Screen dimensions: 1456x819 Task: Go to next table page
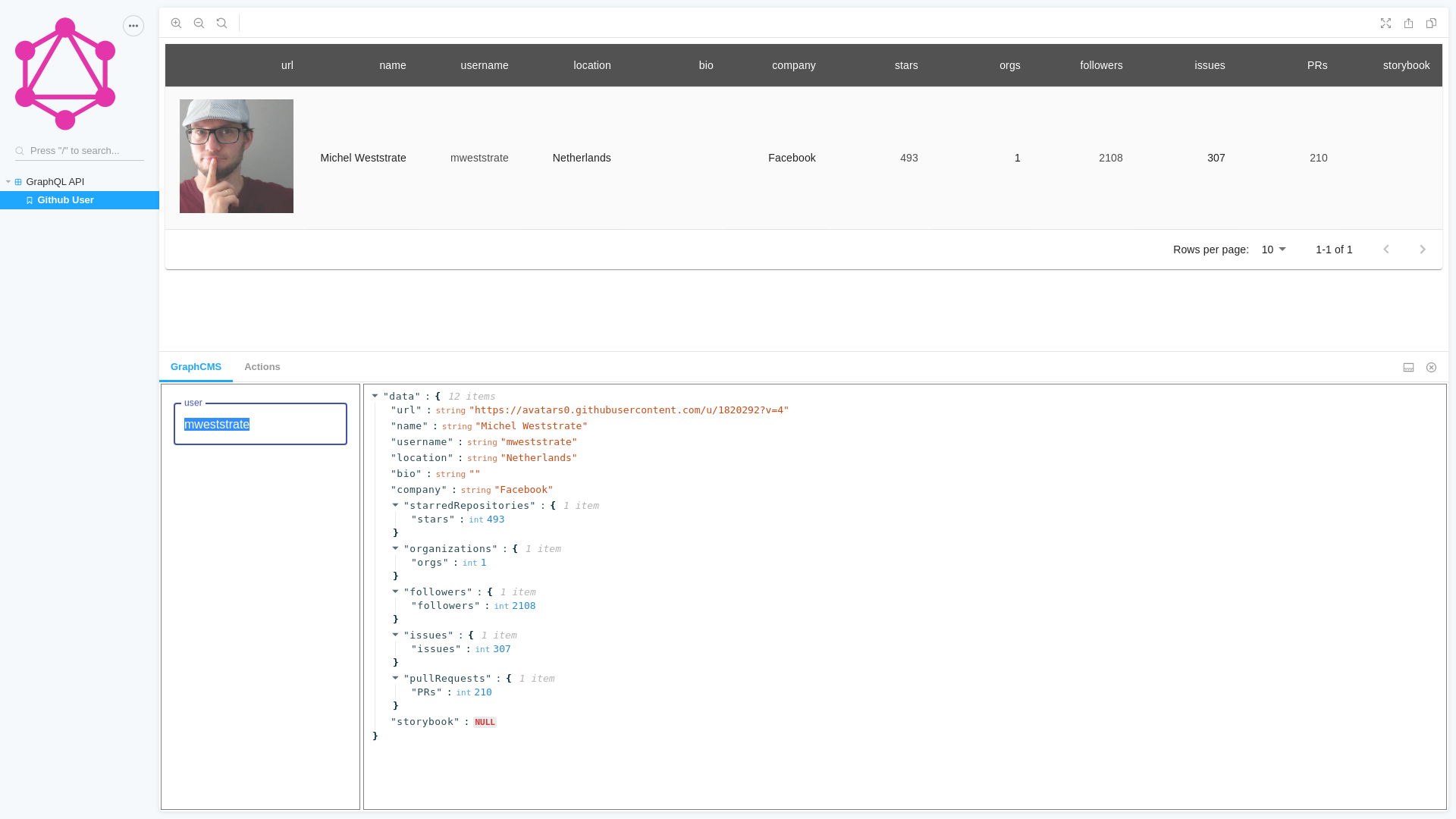click(1423, 249)
